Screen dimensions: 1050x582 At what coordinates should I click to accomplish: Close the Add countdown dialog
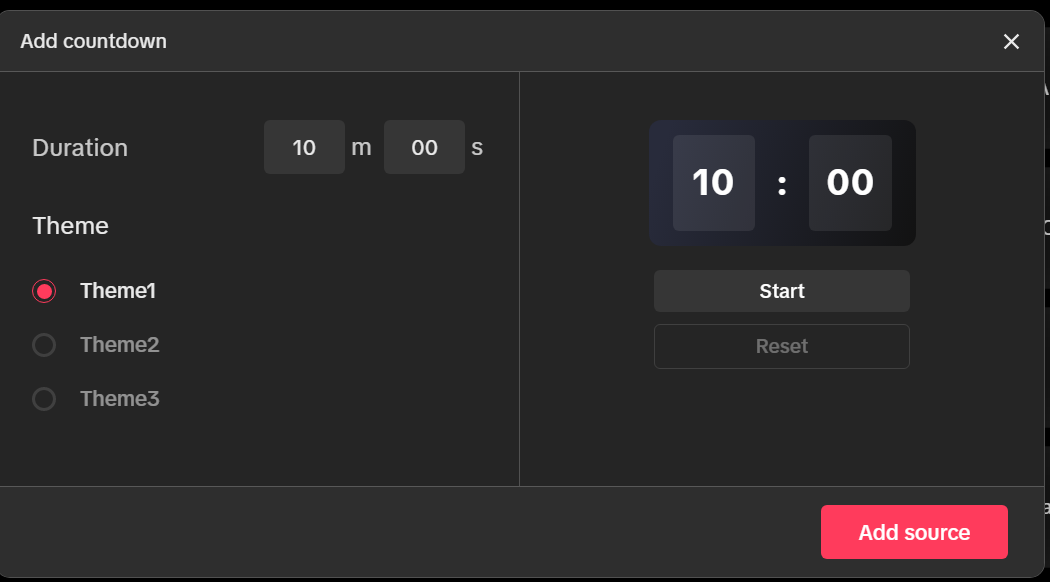(x=1011, y=41)
